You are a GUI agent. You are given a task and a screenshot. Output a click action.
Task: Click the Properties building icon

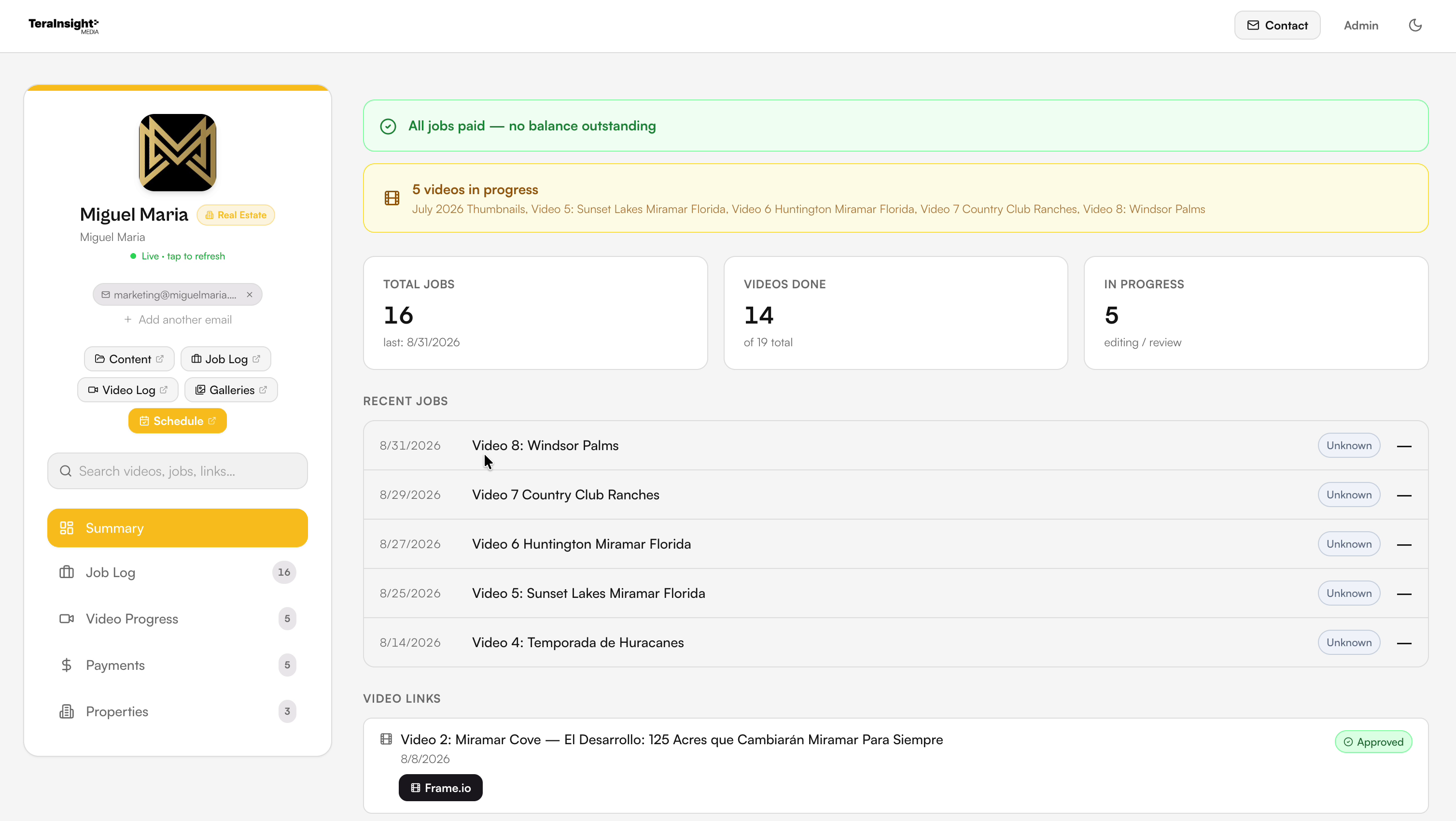[x=67, y=711]
